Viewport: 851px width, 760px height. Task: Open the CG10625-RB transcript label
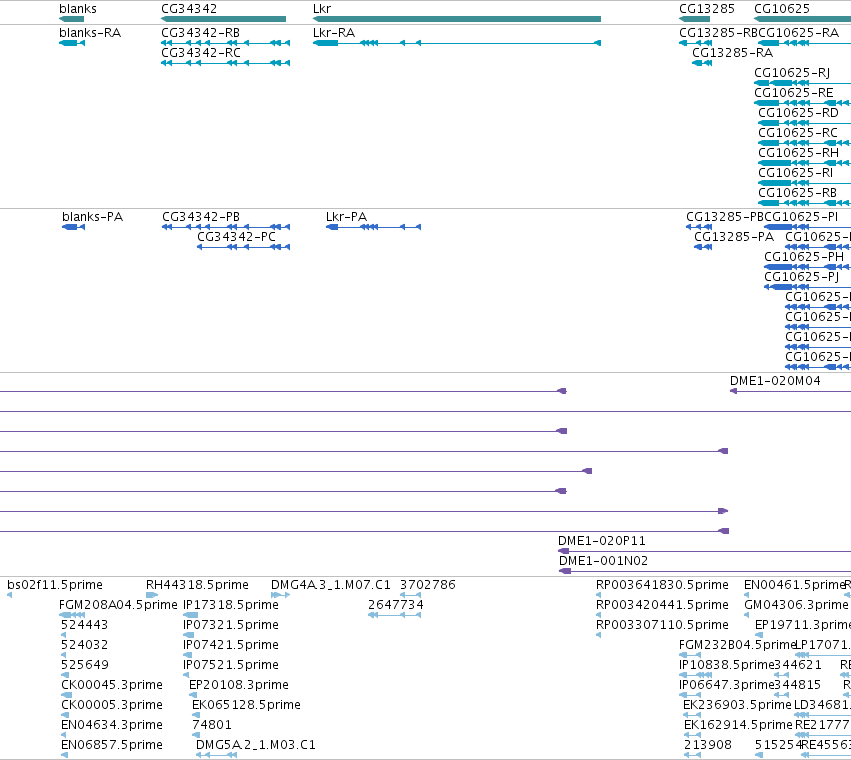tap(797, 193)
